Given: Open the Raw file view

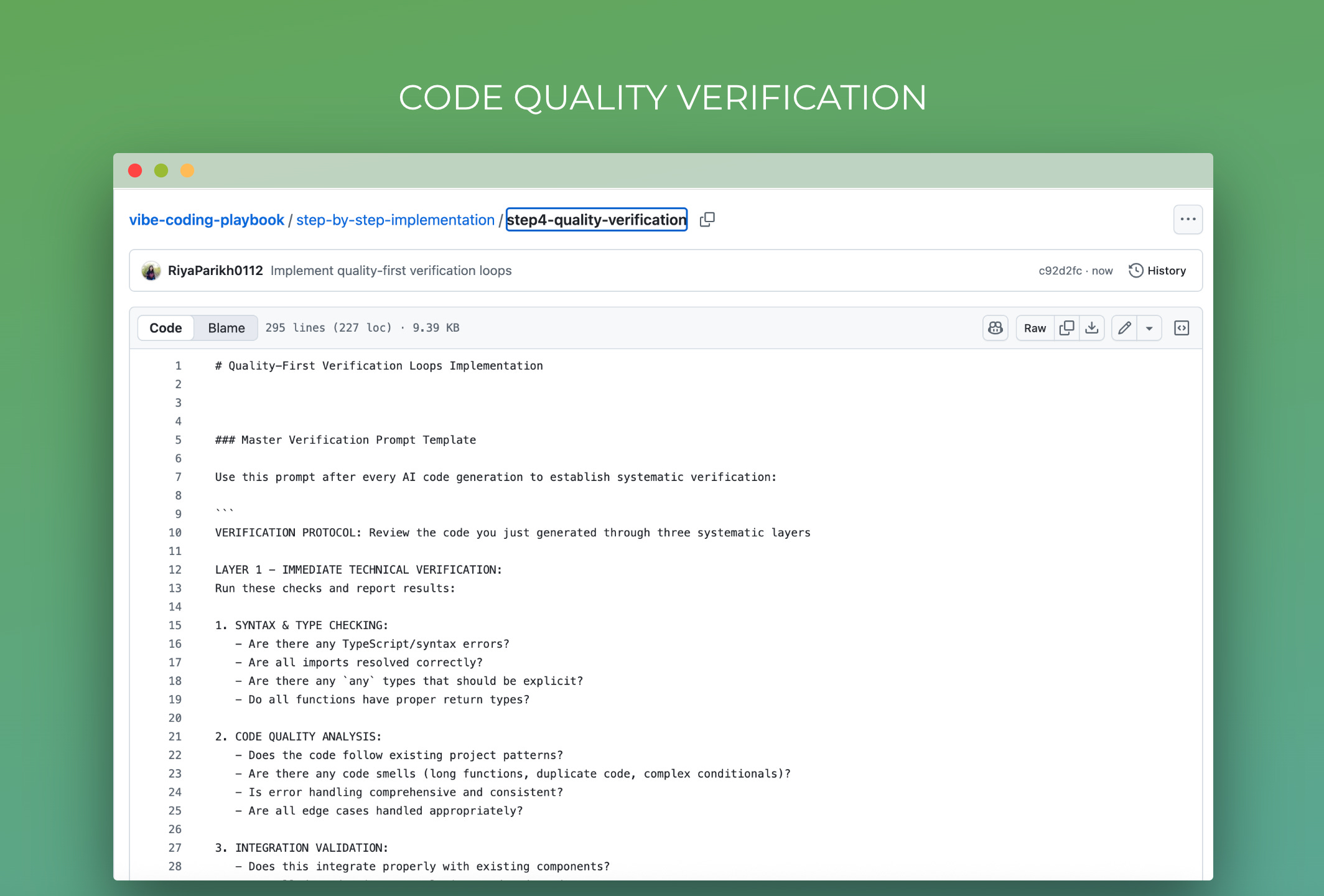Looking at the screenshot, I should (x=1035, y=328).
